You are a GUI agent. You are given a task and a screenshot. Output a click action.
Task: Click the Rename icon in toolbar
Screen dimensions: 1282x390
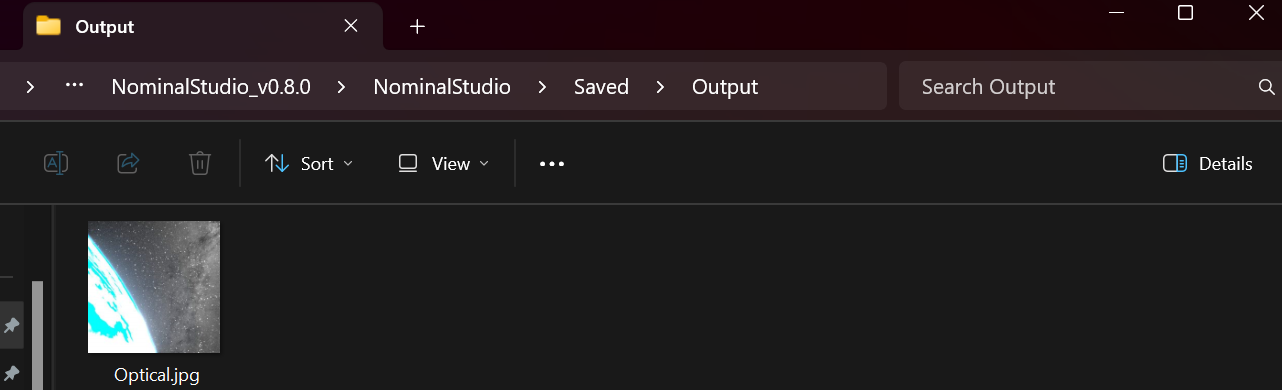[56, 163]
